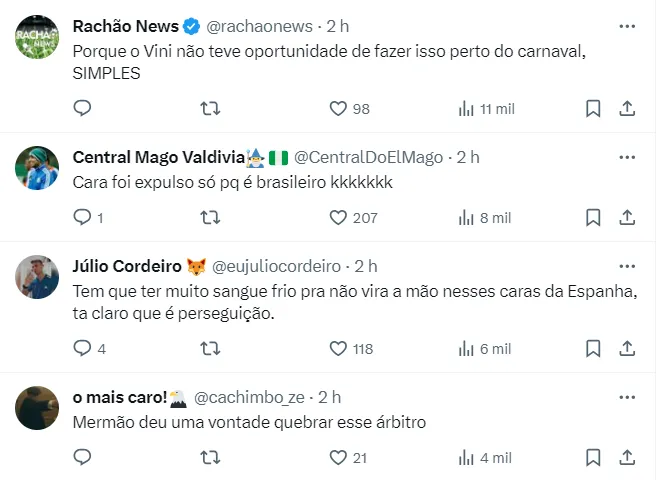Share Júlio Cordeiro's tweet
The image size is (657, 480).
(x=627, y=348)
